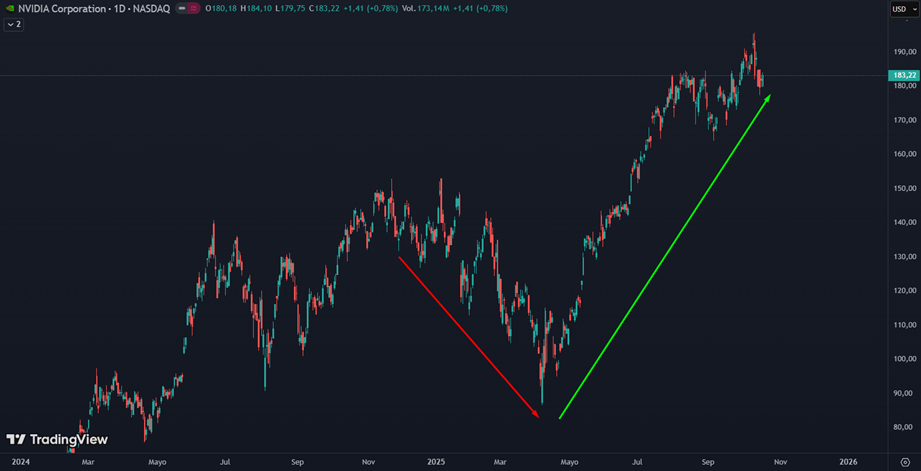Click the 150,00 price axis label
The width and height of the screenshot is (921, 471).
tap(905, 189)
